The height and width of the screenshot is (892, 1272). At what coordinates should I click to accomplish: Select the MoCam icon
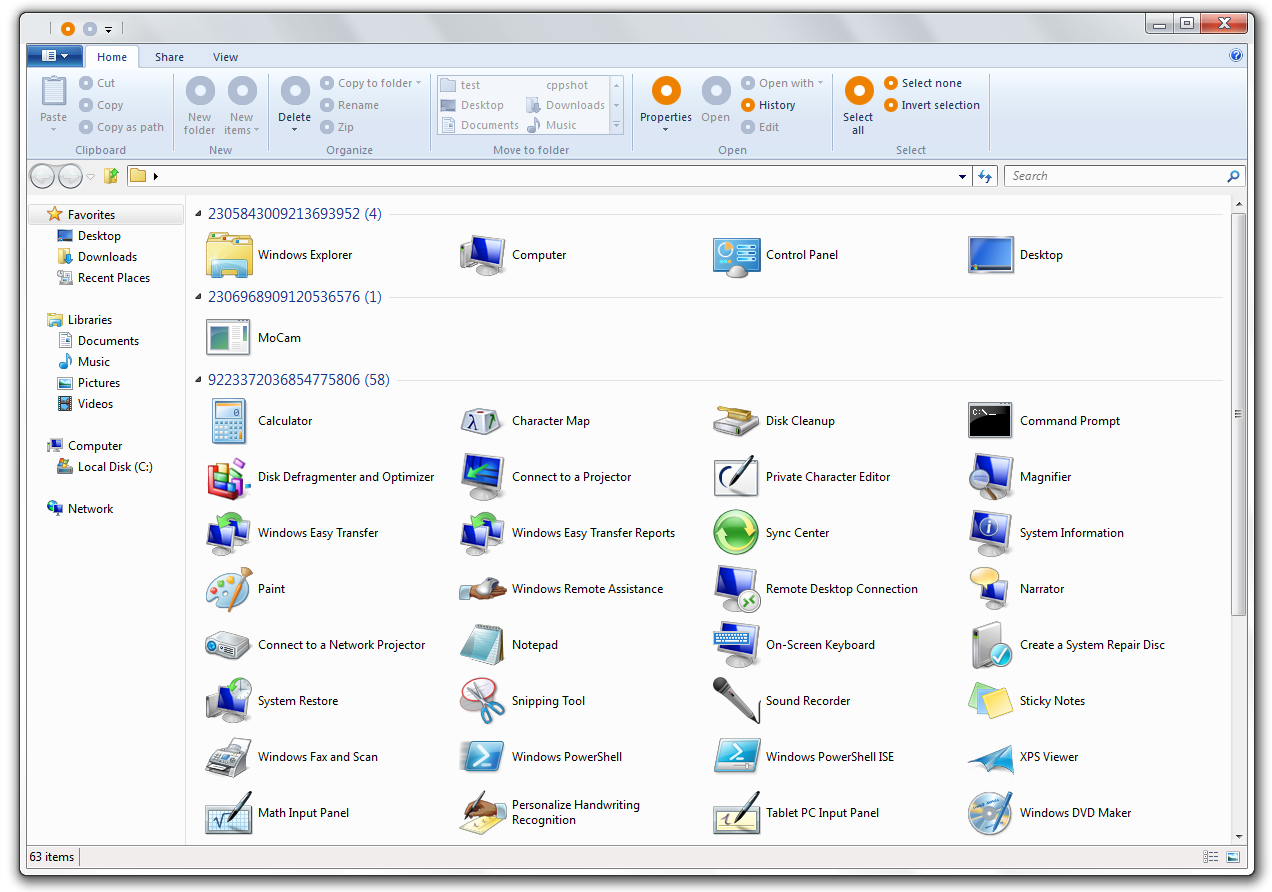click(229, 338)
